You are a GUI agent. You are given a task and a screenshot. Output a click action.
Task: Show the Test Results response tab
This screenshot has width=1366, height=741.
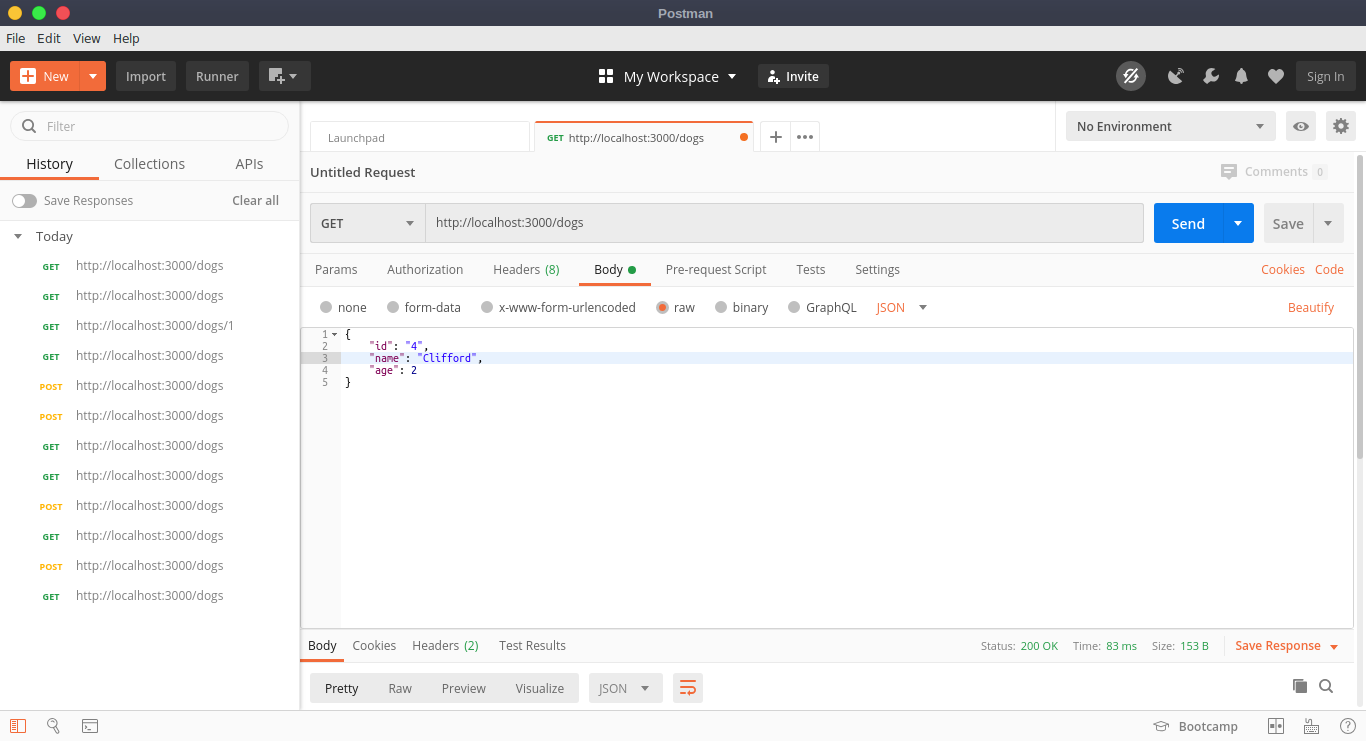532,646
